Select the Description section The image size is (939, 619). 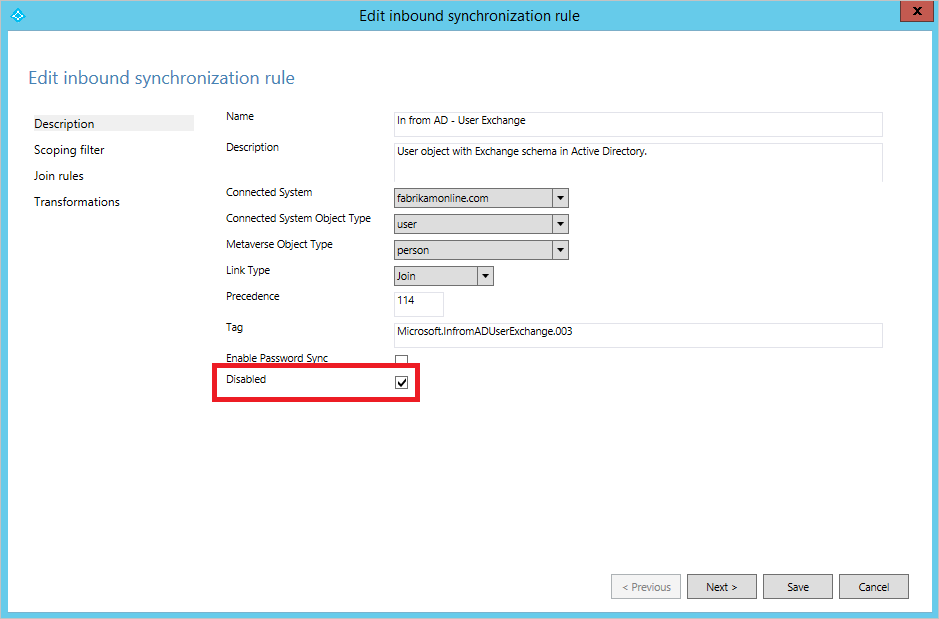(x=61, y=123)
